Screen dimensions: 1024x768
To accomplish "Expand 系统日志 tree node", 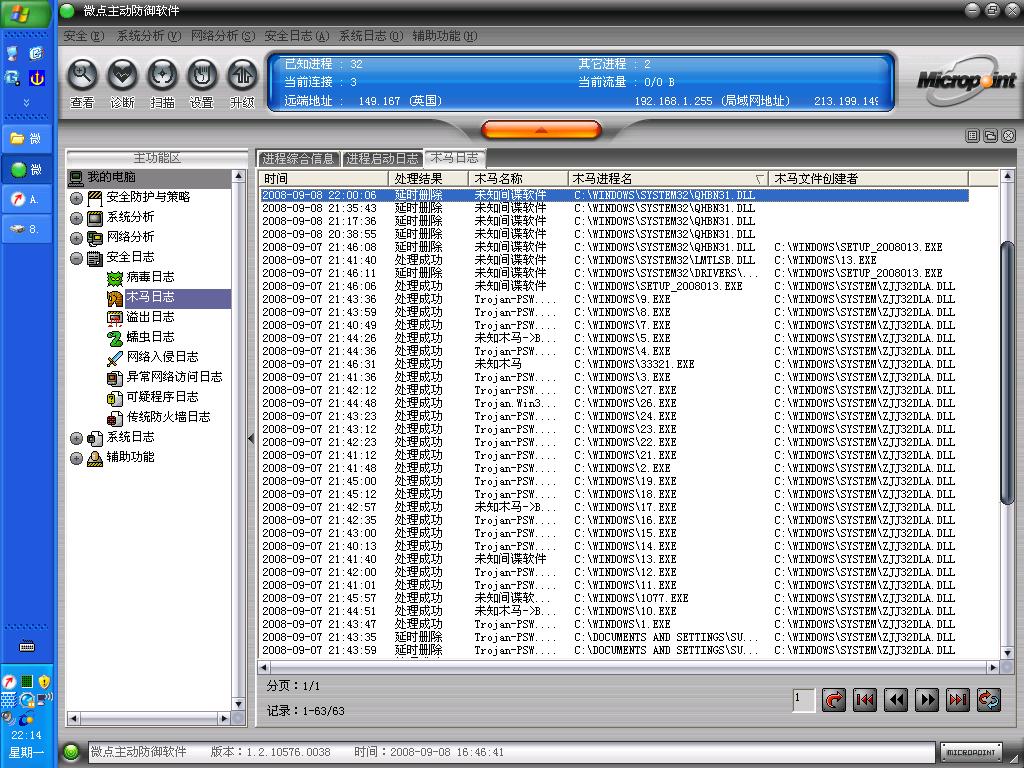I will (76, 438).
